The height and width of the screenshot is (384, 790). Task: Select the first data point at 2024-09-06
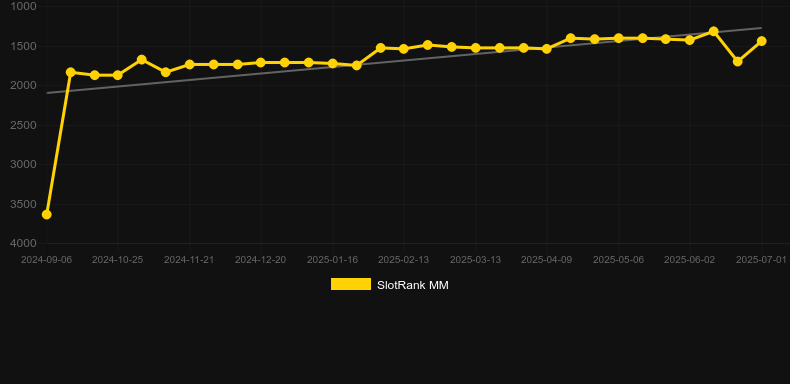[46, 215]
